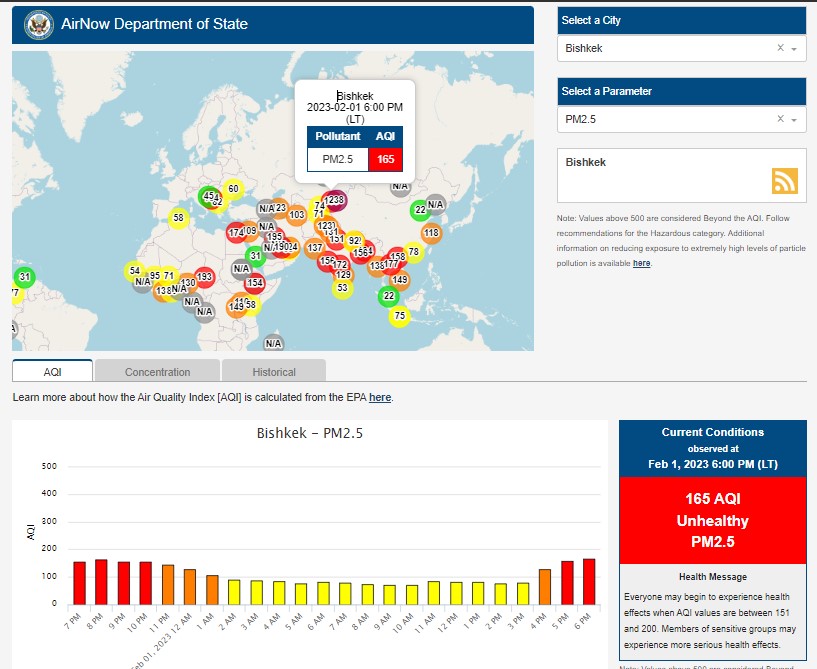Click the Department of State seal logo

39,24
